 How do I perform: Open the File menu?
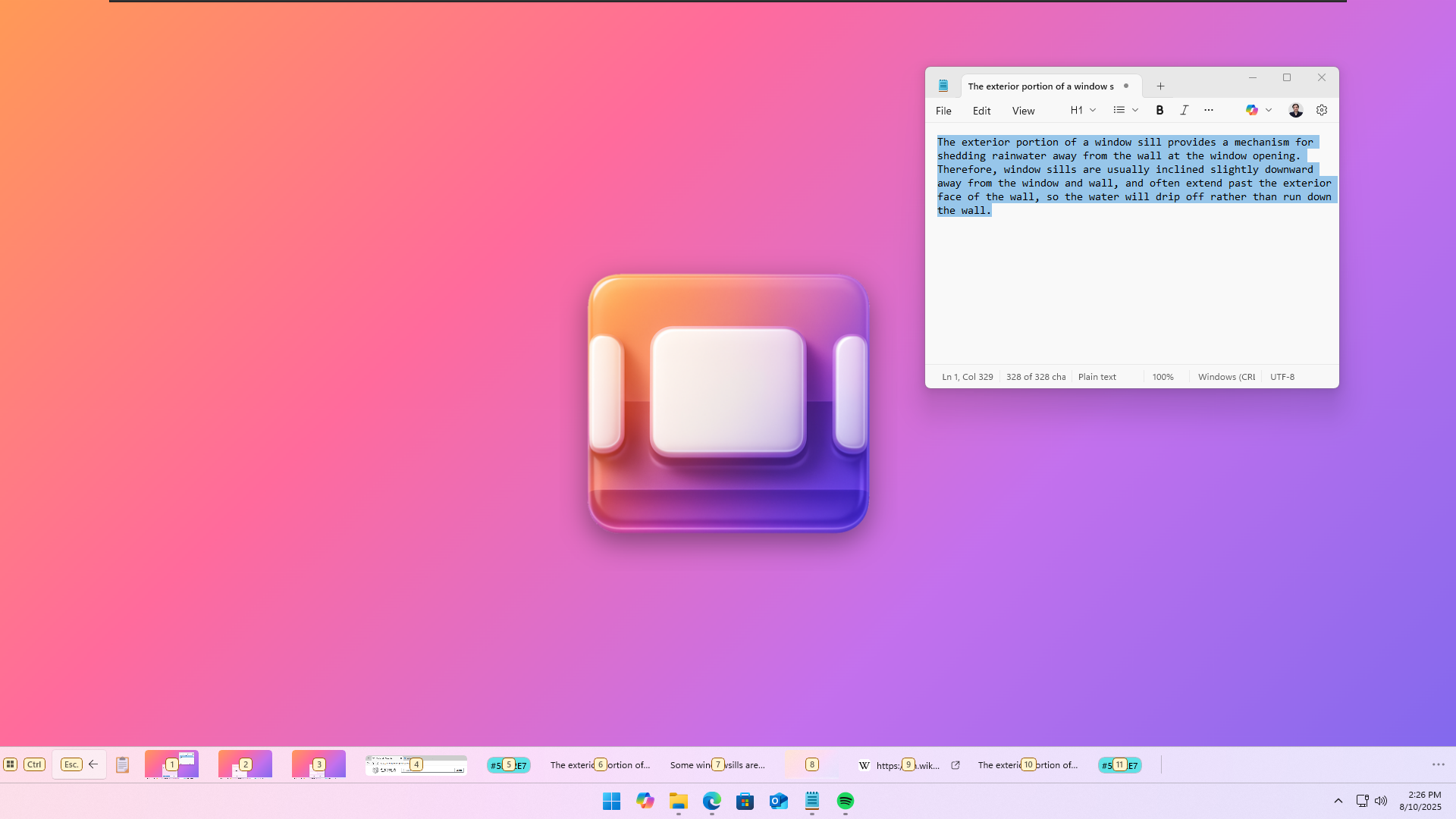pyautogui.click(x=943, y=110)
